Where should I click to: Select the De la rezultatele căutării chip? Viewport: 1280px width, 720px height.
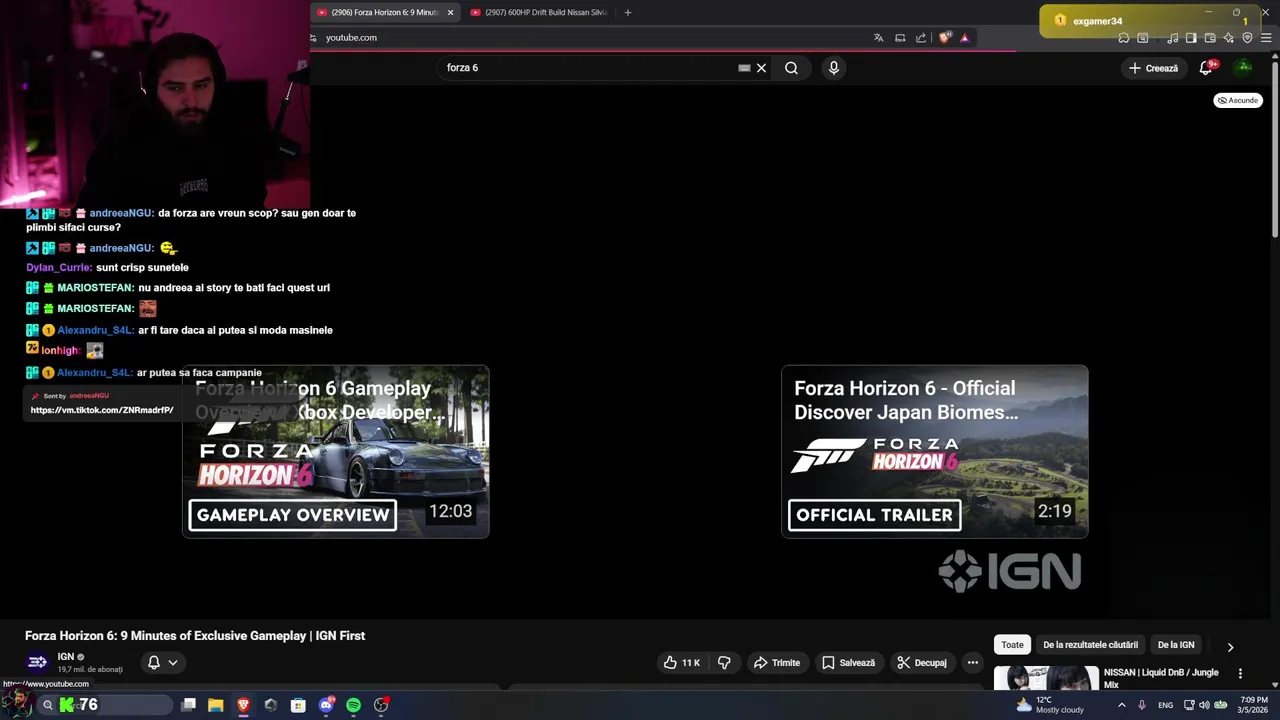(1090, 645)
